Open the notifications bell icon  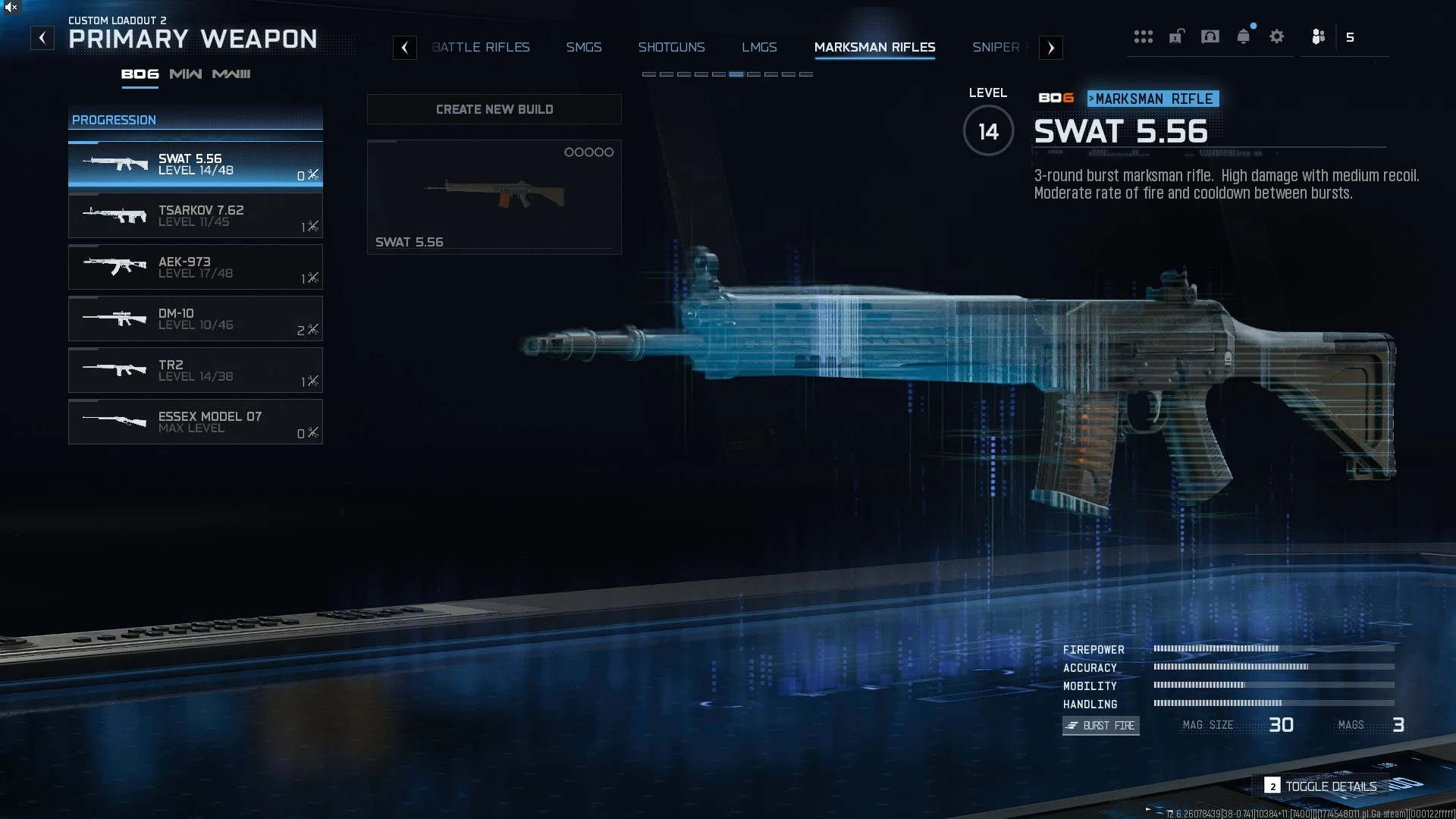coord(1244,36)
